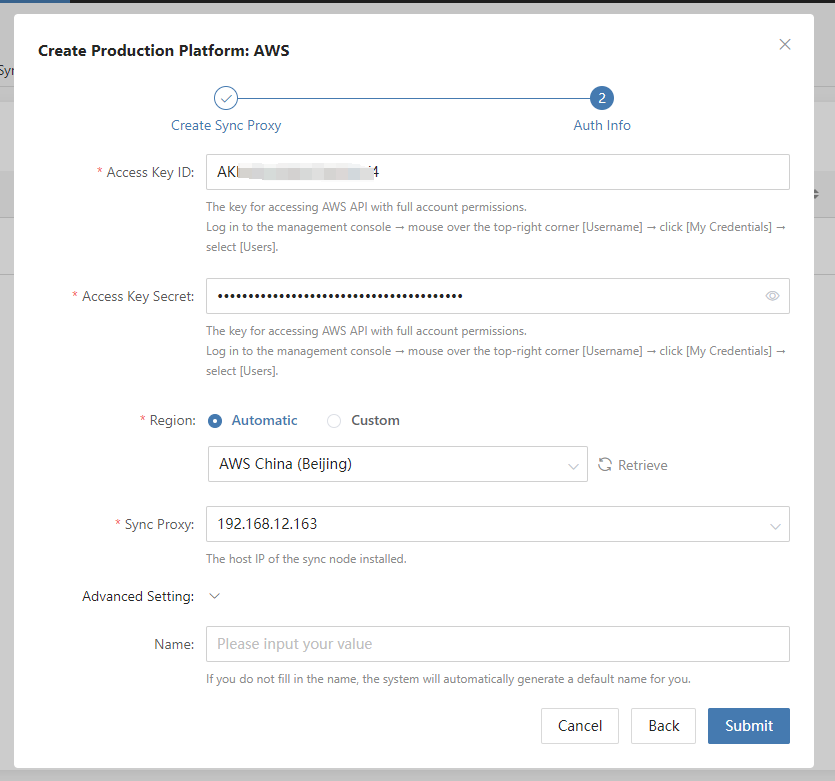
Task: Click the completed step checkmark circle
Action: (x=226, y=98)
